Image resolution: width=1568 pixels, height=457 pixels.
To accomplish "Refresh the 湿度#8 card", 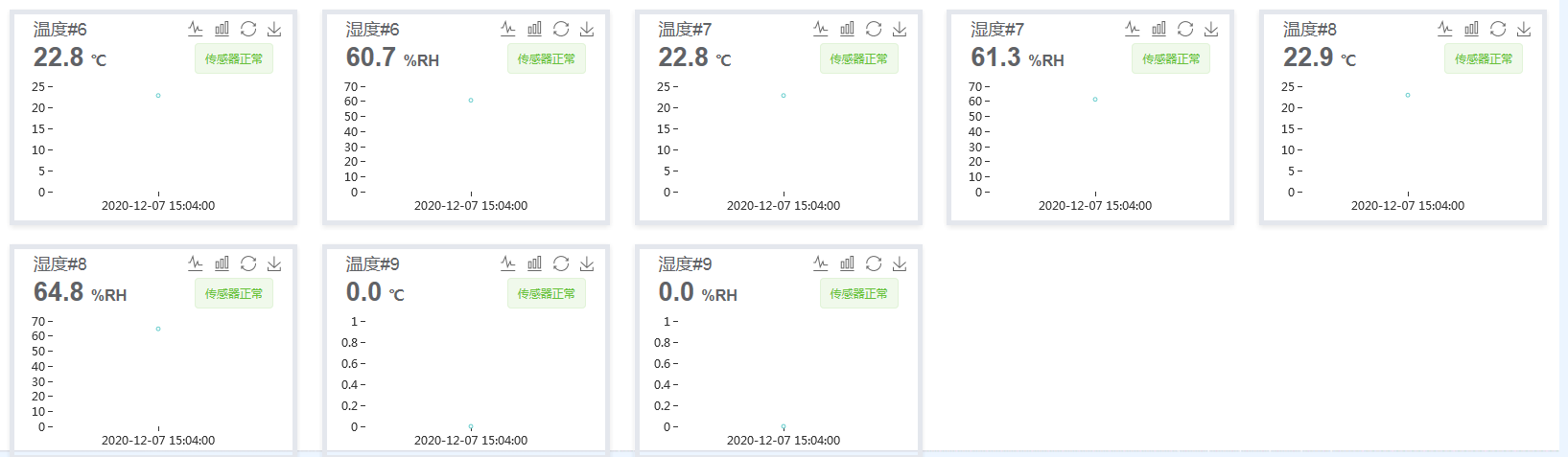I will point(248,263).
